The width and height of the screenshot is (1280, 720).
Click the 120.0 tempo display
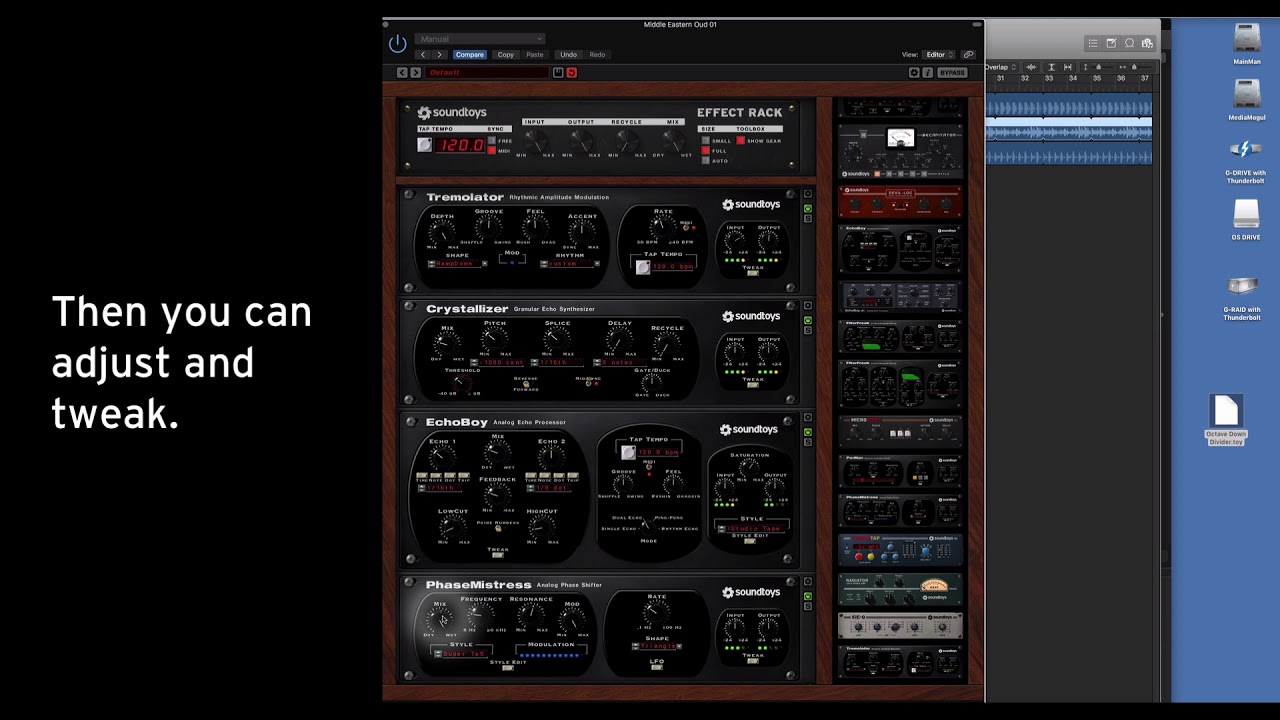point(459,145)
